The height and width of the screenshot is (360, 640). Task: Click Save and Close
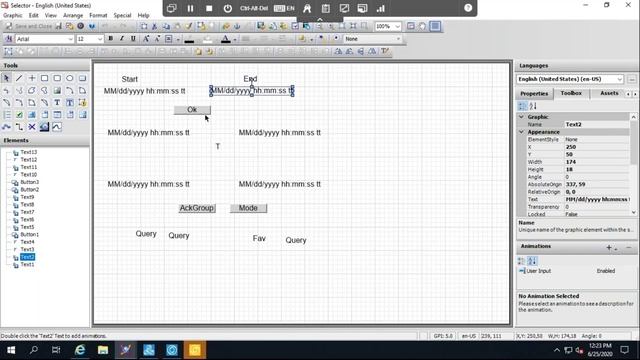[x=29, y=26]
